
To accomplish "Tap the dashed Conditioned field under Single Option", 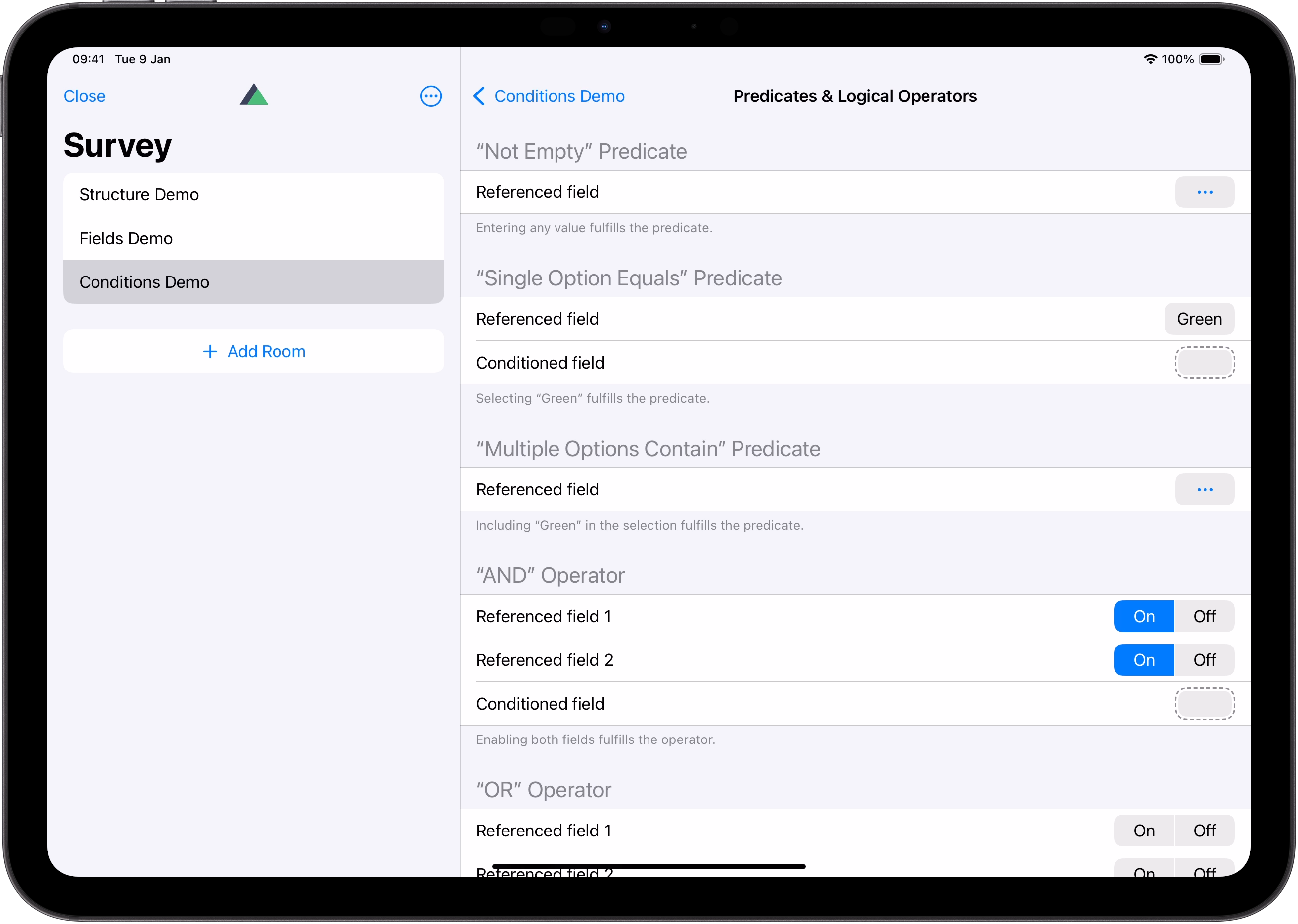I will click(x=1204, y=363).
